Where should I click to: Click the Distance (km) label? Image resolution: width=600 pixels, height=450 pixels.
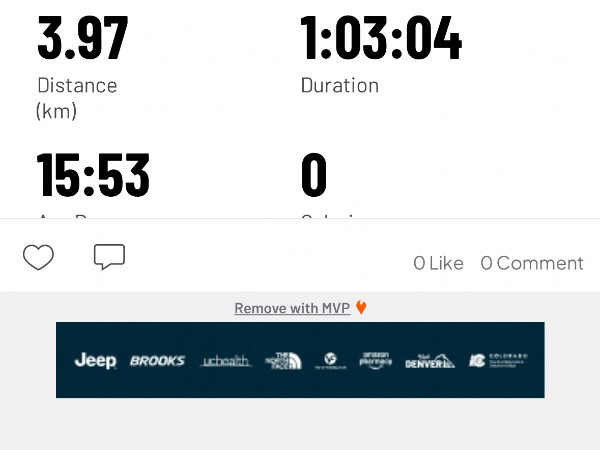point(77,98)
